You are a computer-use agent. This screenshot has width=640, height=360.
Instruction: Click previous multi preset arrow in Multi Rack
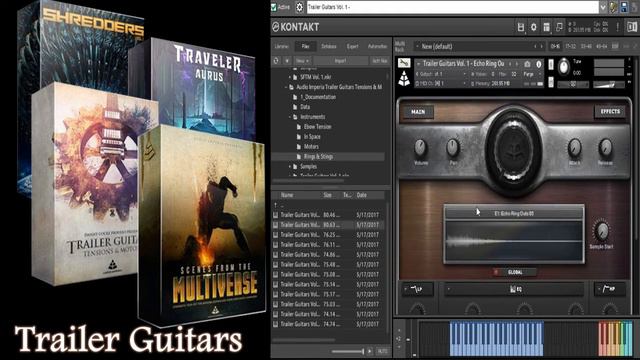coord(536,47)
